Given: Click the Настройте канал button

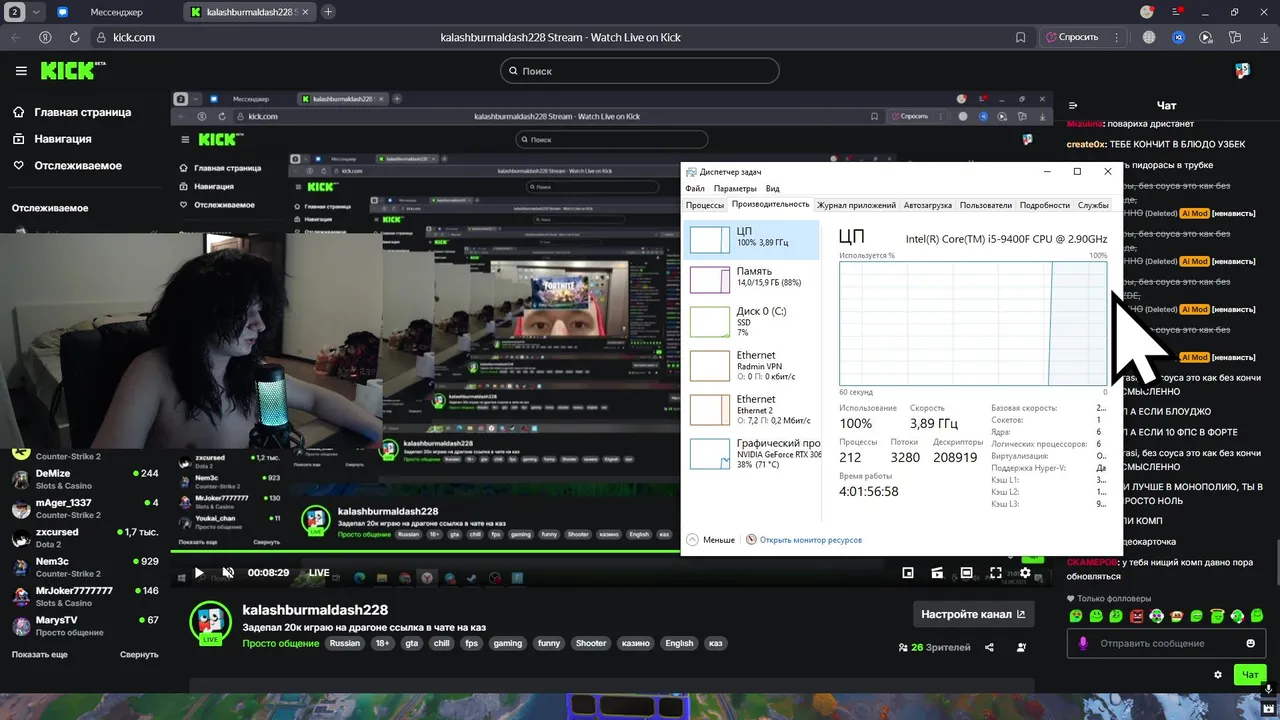Looking at the screenshot, I should pos(973,614).
